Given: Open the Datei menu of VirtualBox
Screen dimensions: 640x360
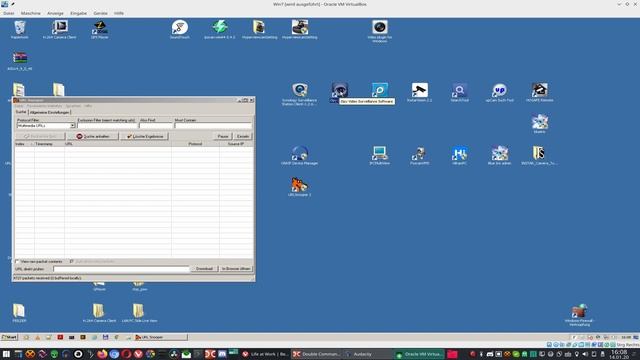Looking at the screenshot, I should pyautogui.click(x=9, y=13).
